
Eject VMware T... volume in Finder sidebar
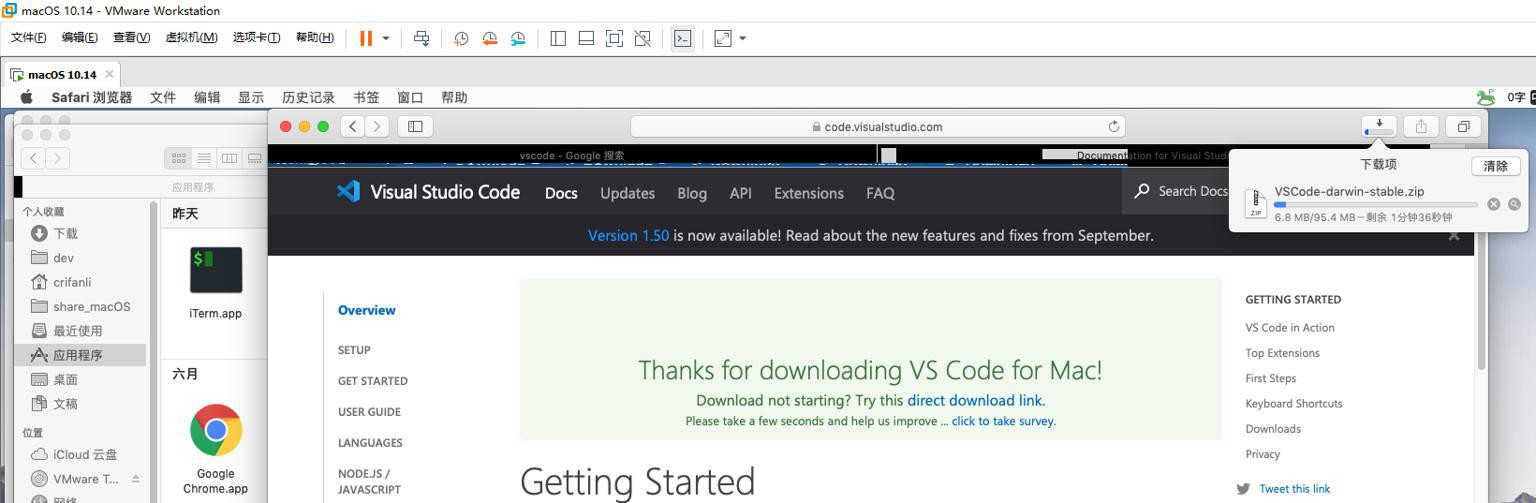point(136,479)
